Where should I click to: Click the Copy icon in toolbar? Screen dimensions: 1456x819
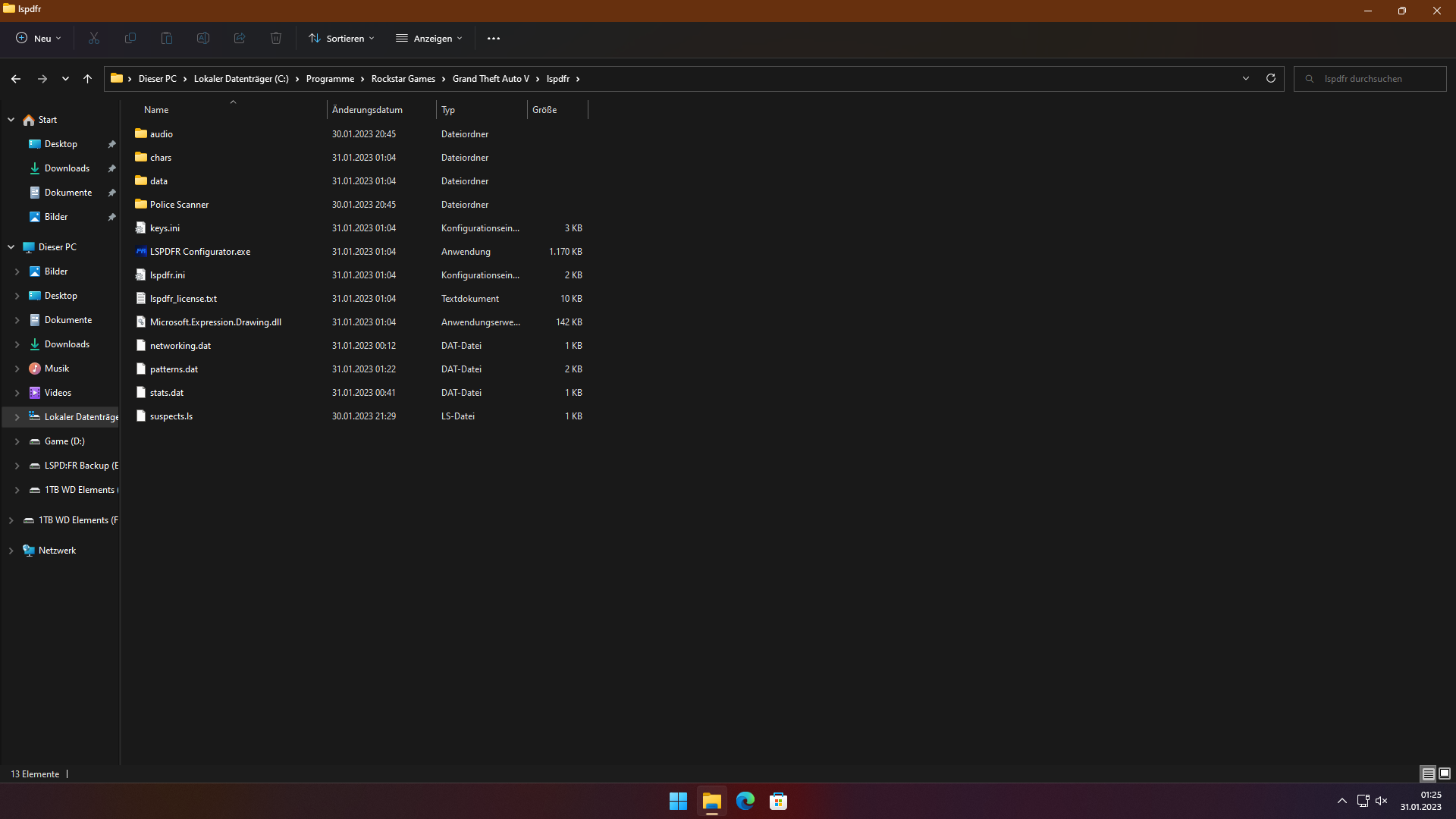pos(130,38)
